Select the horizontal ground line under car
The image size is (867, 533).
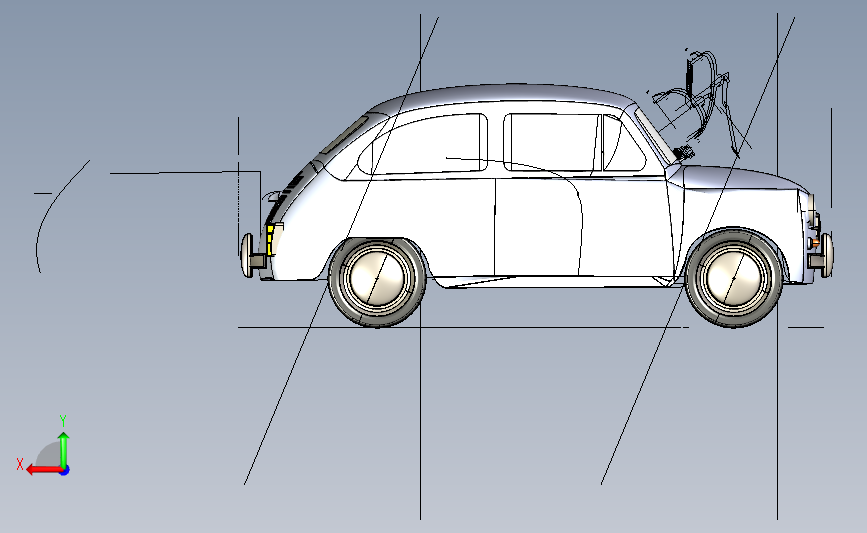click(x=463, y=327)
